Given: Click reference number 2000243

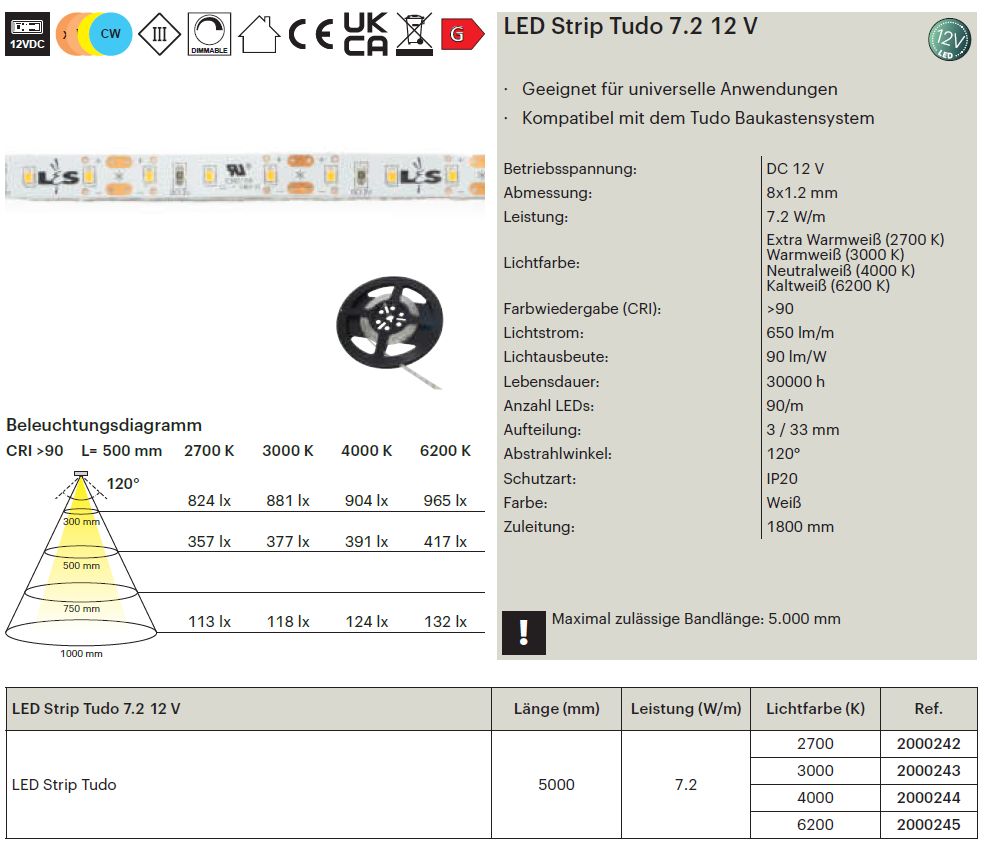Looking at the screenshot, I should coord(928,771).
